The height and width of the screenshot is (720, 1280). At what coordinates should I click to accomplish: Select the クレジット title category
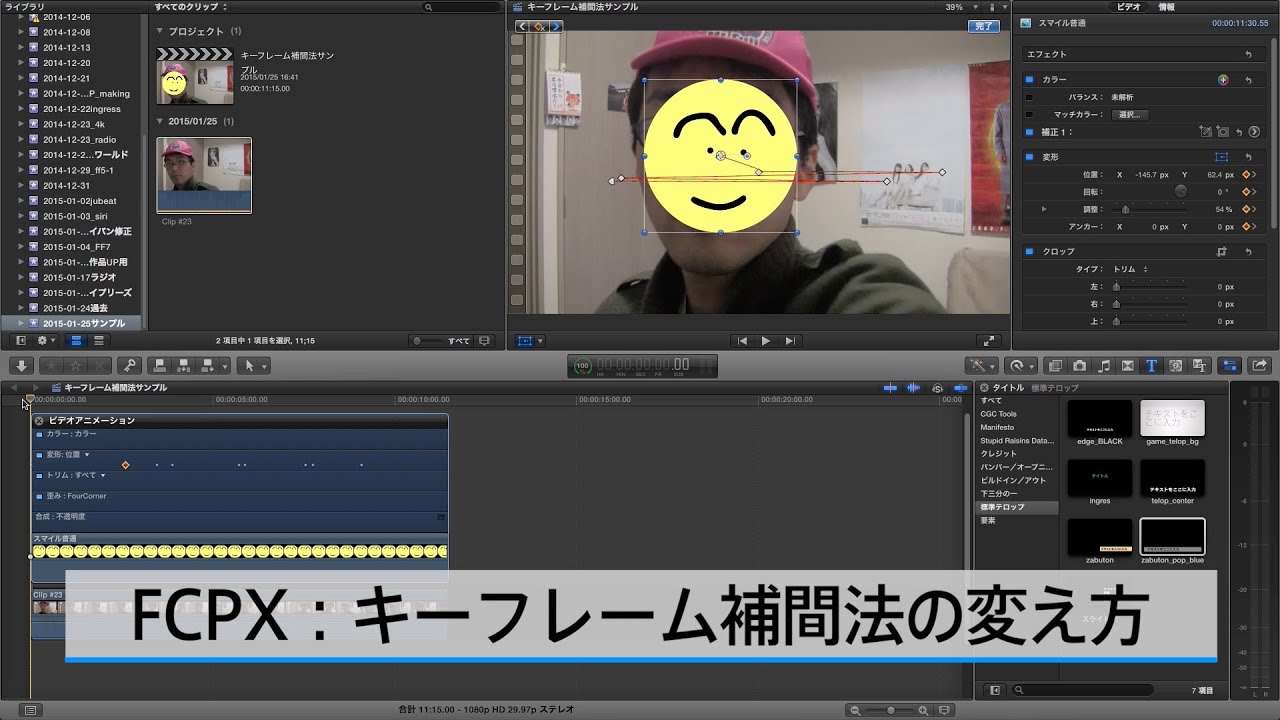[999, 454]
